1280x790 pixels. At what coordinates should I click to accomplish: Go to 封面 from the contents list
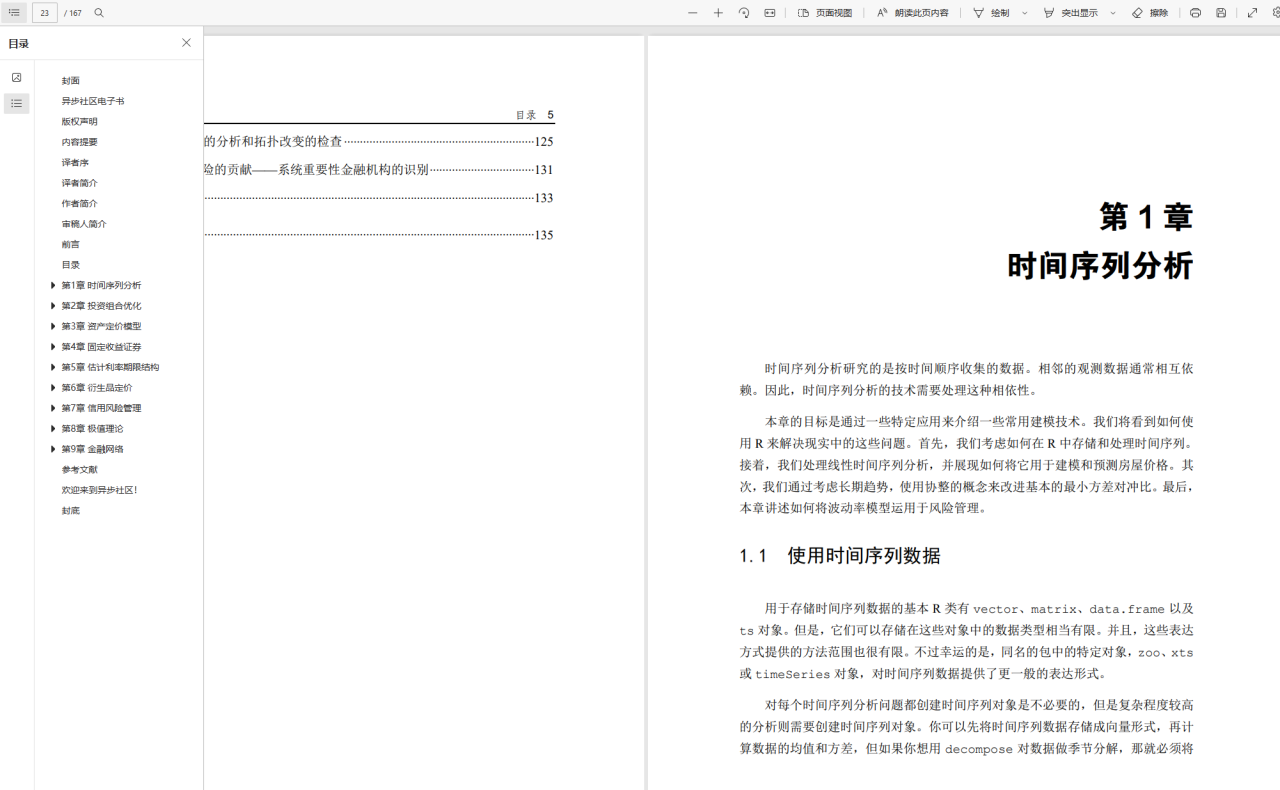point(71,80)
